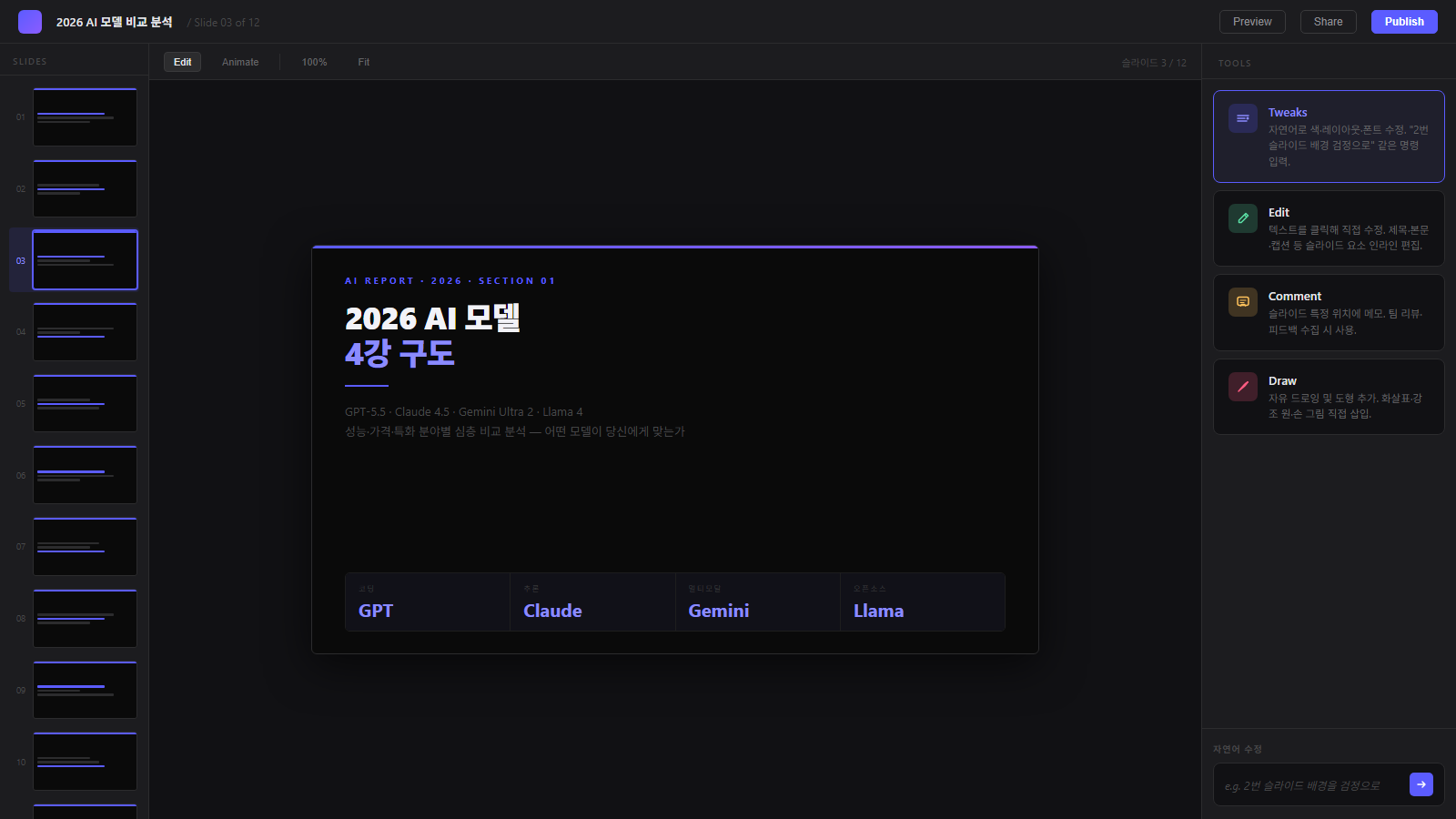
Task: Set zoom to 100%
Action: pos(315,62)
